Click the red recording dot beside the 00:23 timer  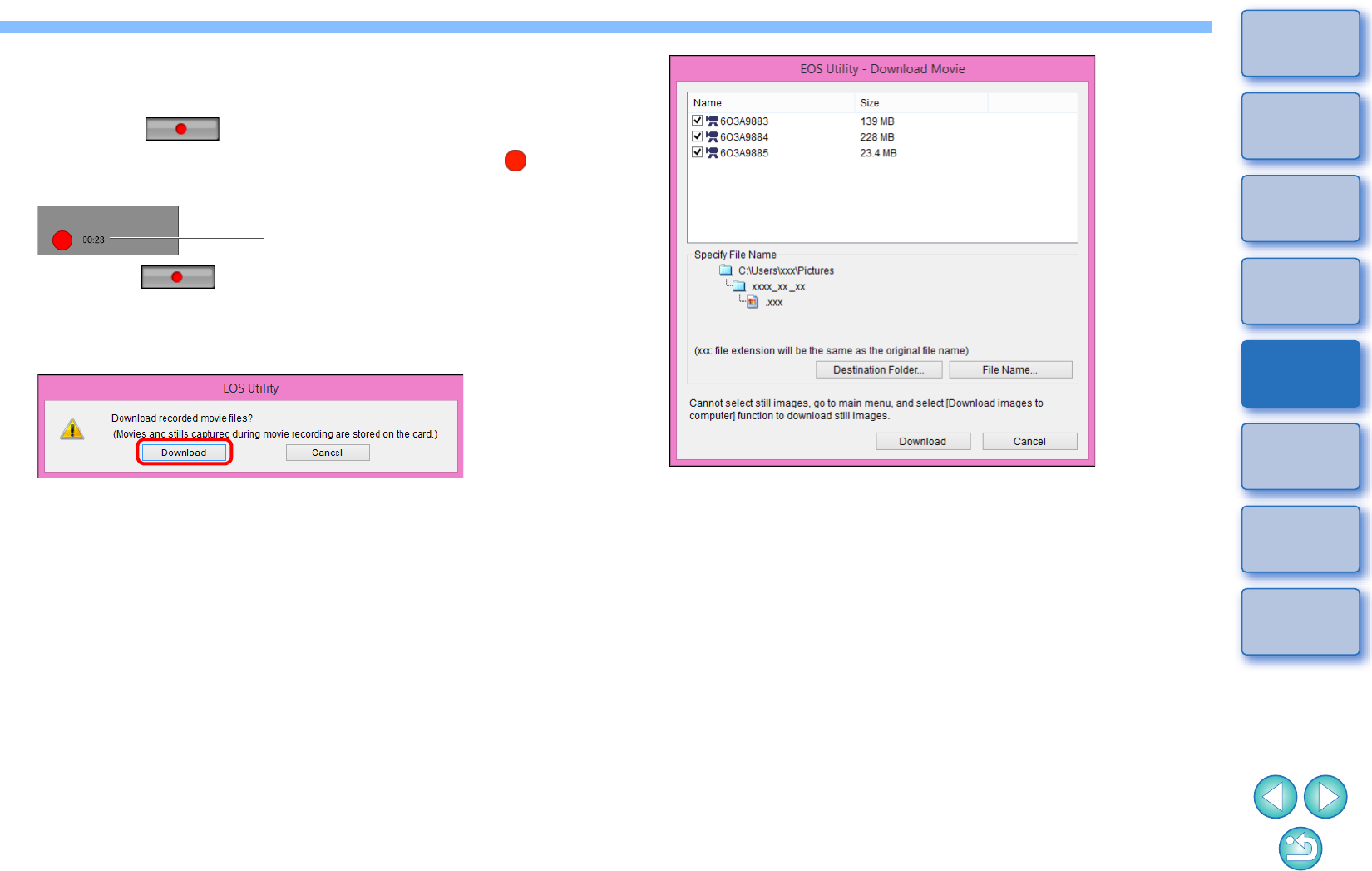(x=62, y=240)
